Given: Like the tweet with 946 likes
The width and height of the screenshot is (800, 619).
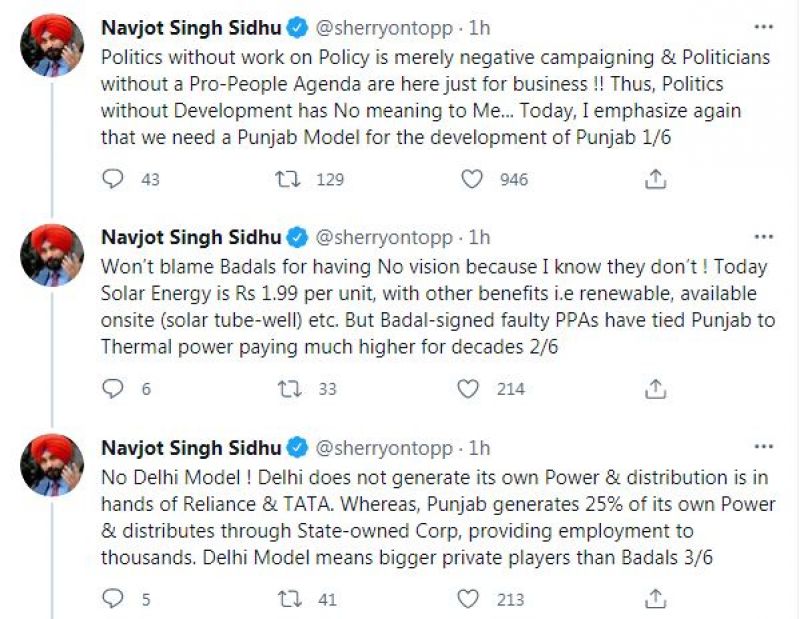Looking at the screenshot, I should click(x=471, y=179).
